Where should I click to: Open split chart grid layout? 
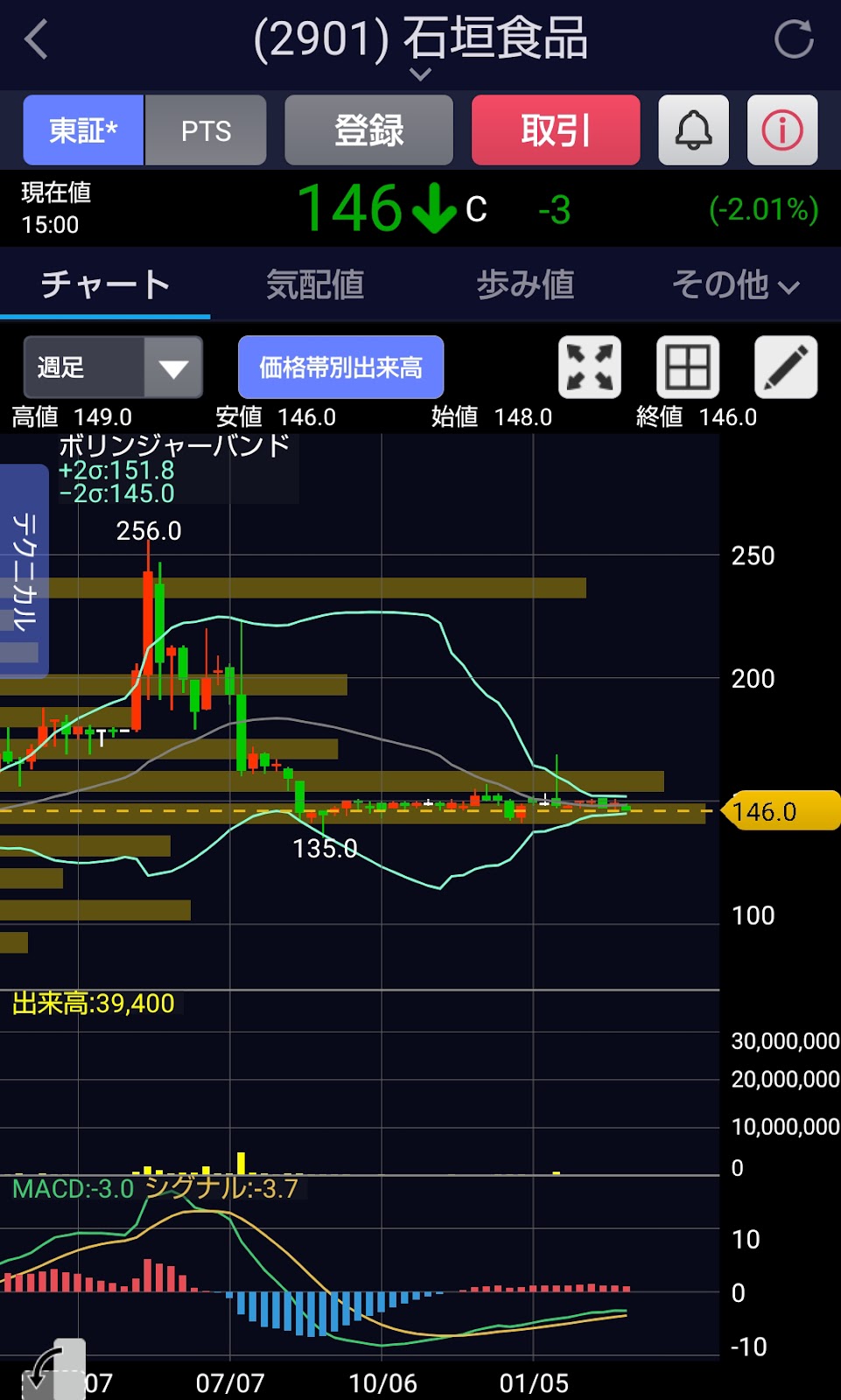(688, 367)
